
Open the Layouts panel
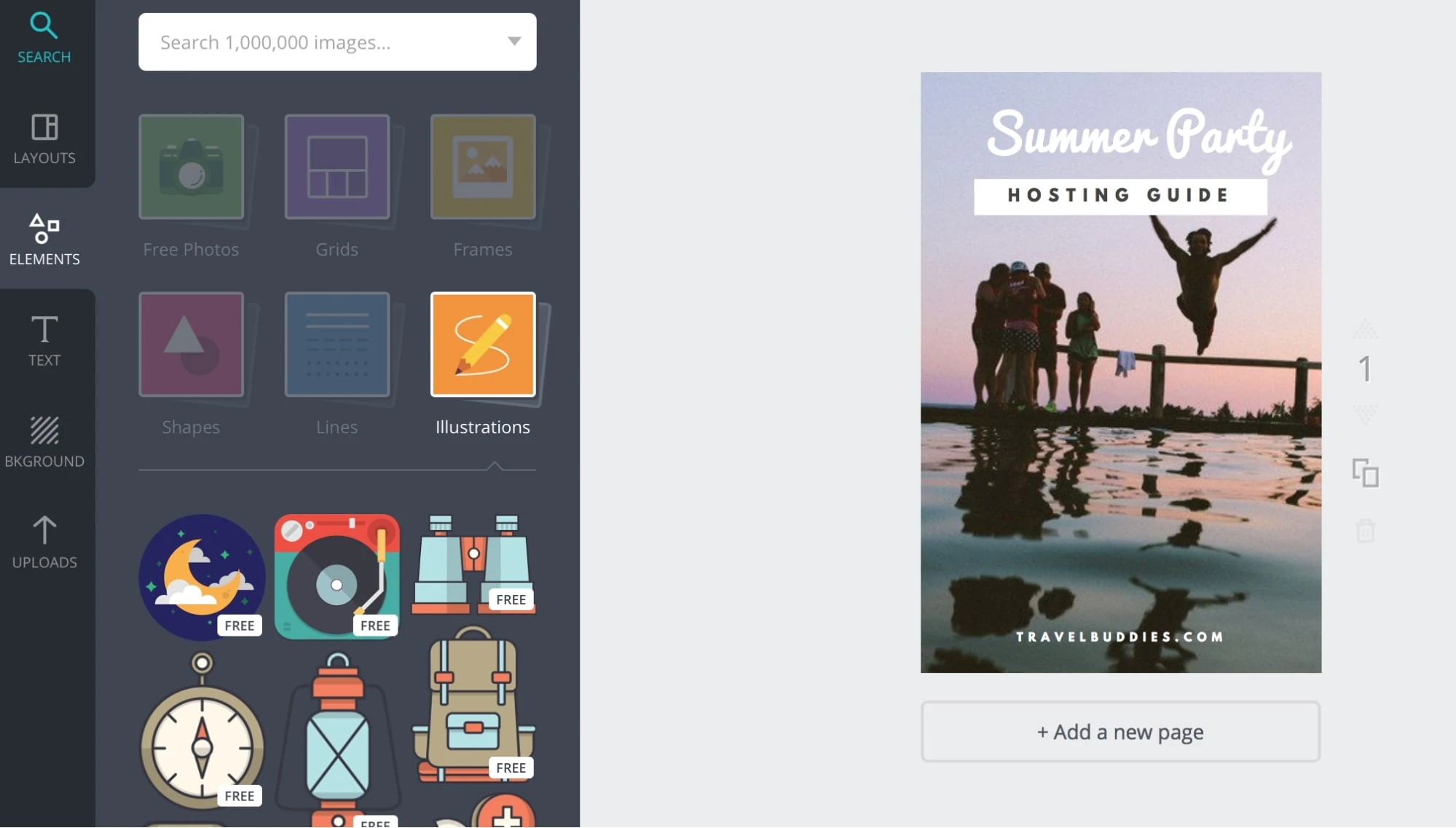click(x=44, y=137)
